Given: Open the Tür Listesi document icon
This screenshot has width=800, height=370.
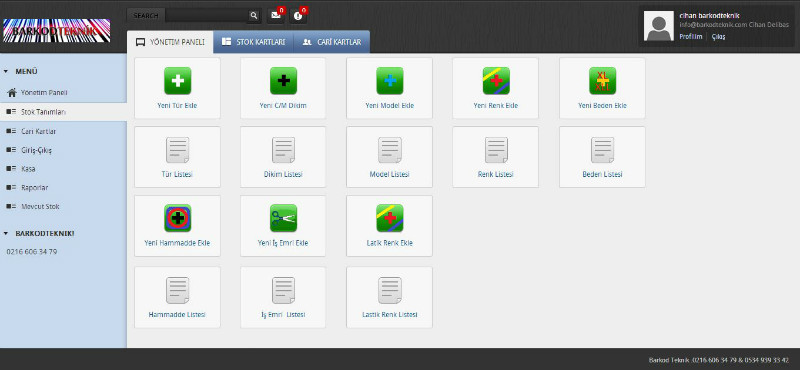Looking at the screenshot, I should [x=178, y=150].
